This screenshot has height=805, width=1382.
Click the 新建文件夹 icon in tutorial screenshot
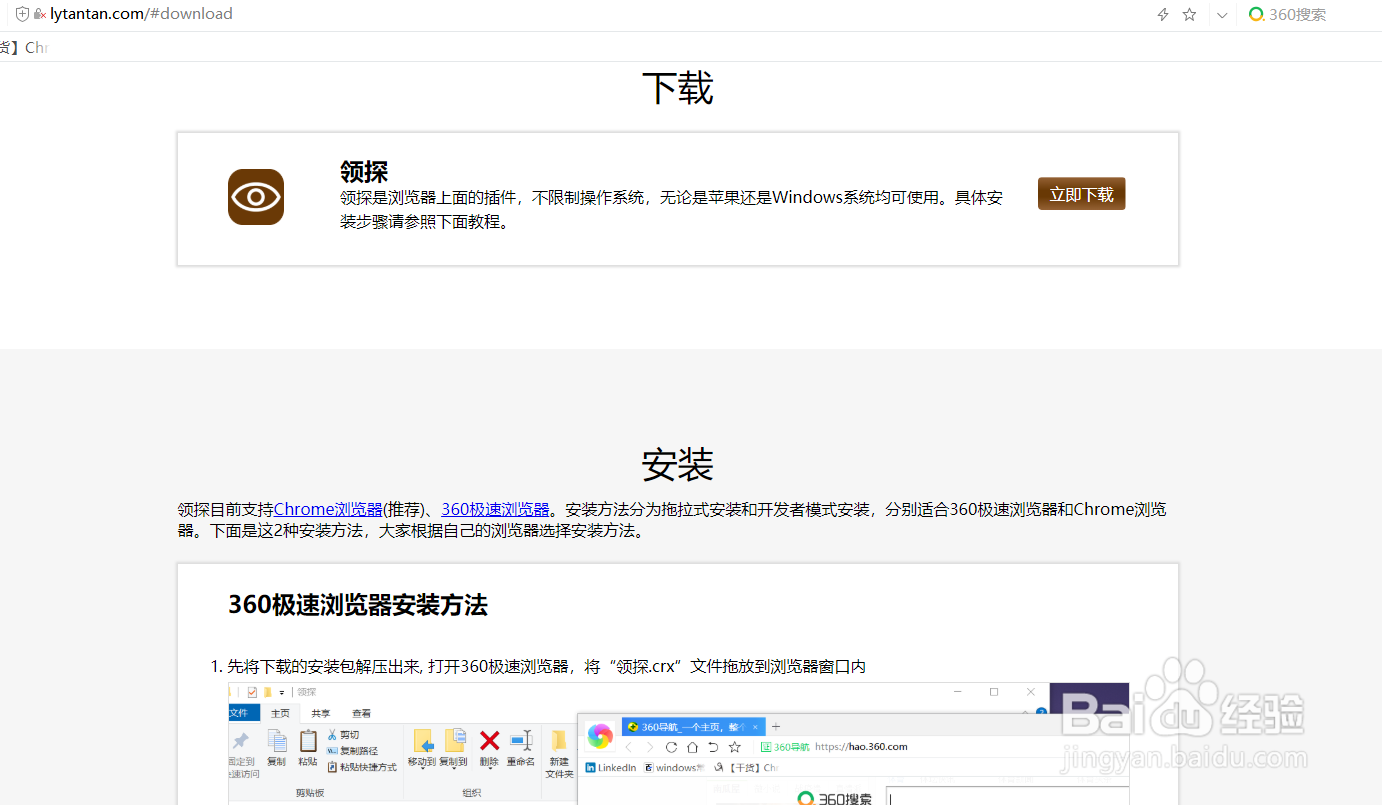558,741
